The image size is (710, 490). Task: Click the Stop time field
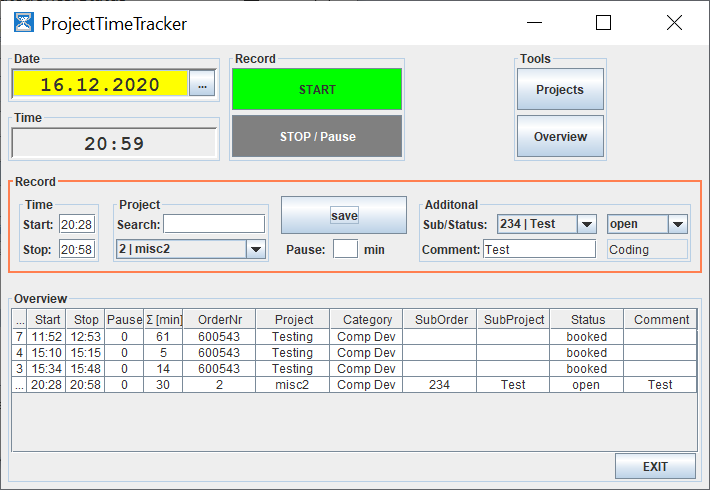[x=76, y=249]
